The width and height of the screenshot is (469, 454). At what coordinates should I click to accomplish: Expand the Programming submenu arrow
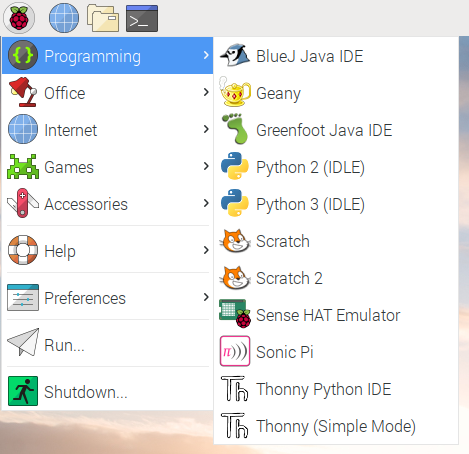[x=206, y=55]
